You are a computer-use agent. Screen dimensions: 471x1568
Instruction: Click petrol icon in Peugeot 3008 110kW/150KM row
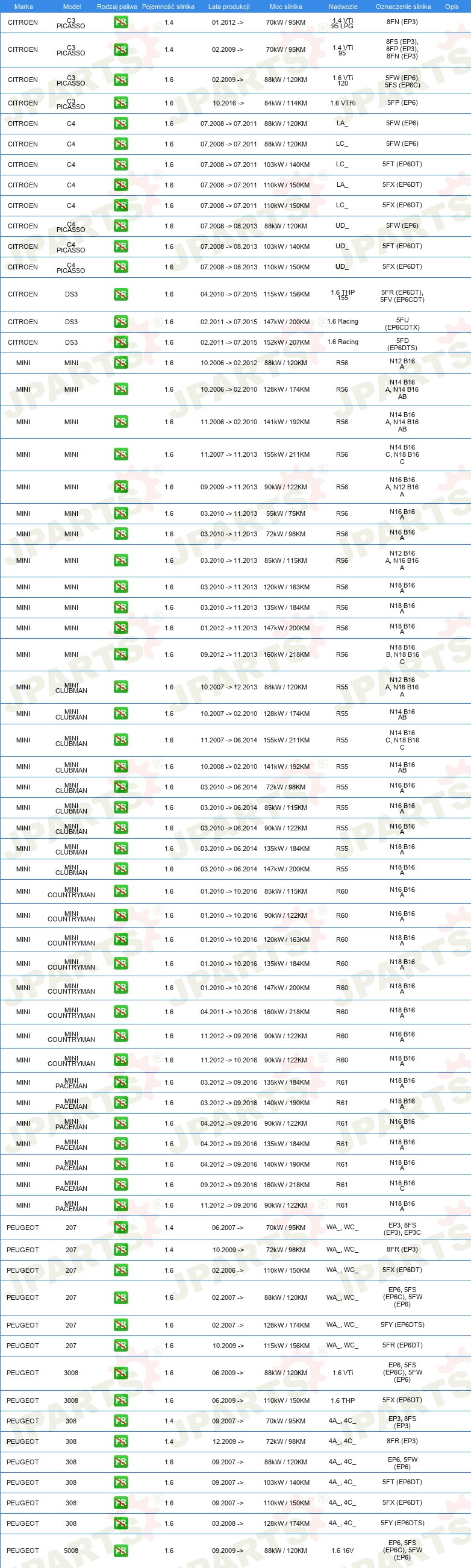tap(120, 1400)
